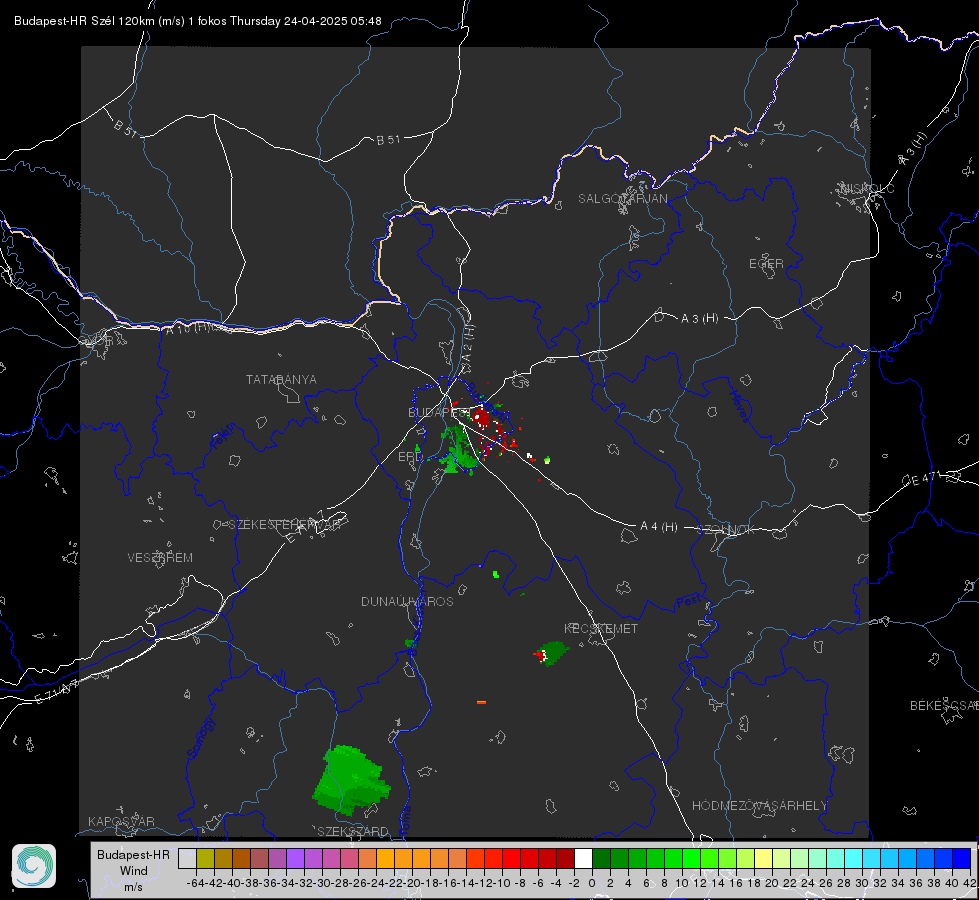Pick the olive swatch above the -64 label
Image resolution: width=979 pixels, height=900 pixels.
click(205, 858)
